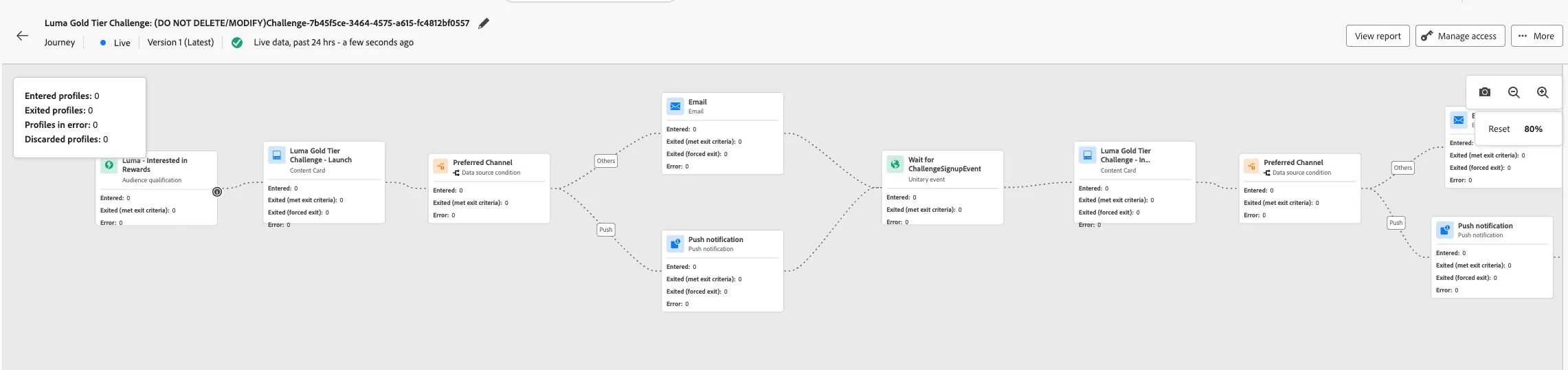
Task: Zoom out the journey canvas
Action: click(1514, 92)
